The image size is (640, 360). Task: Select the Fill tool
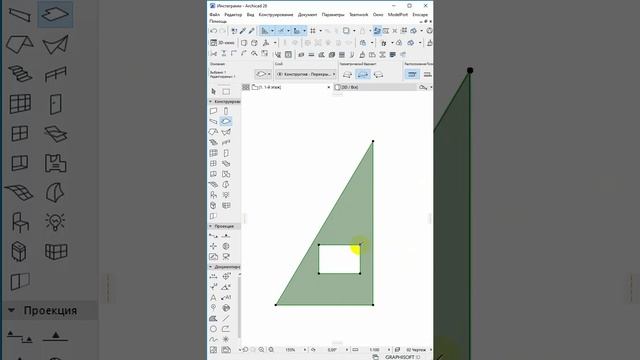213,318
